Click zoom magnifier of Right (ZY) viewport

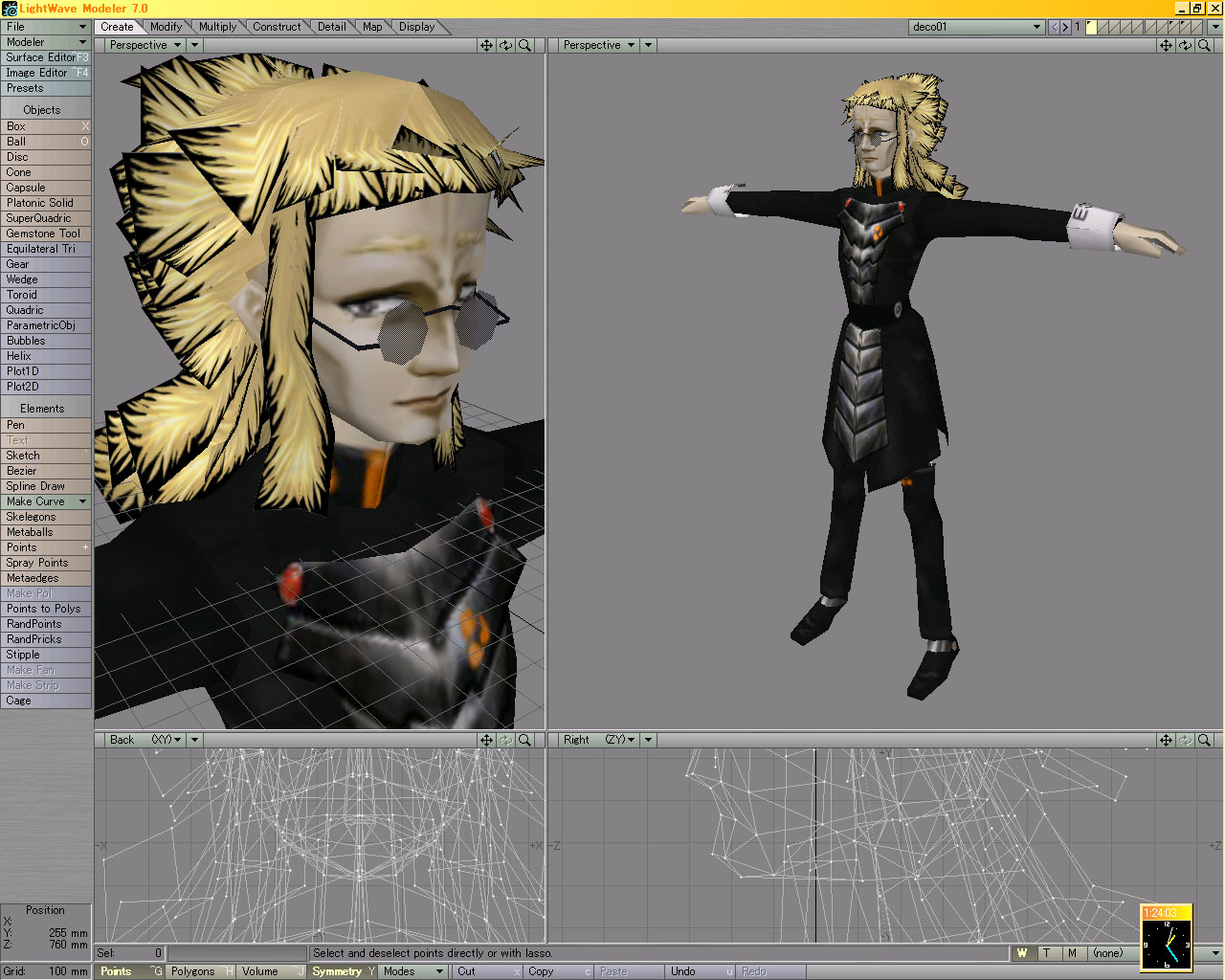pos(1204,740)
